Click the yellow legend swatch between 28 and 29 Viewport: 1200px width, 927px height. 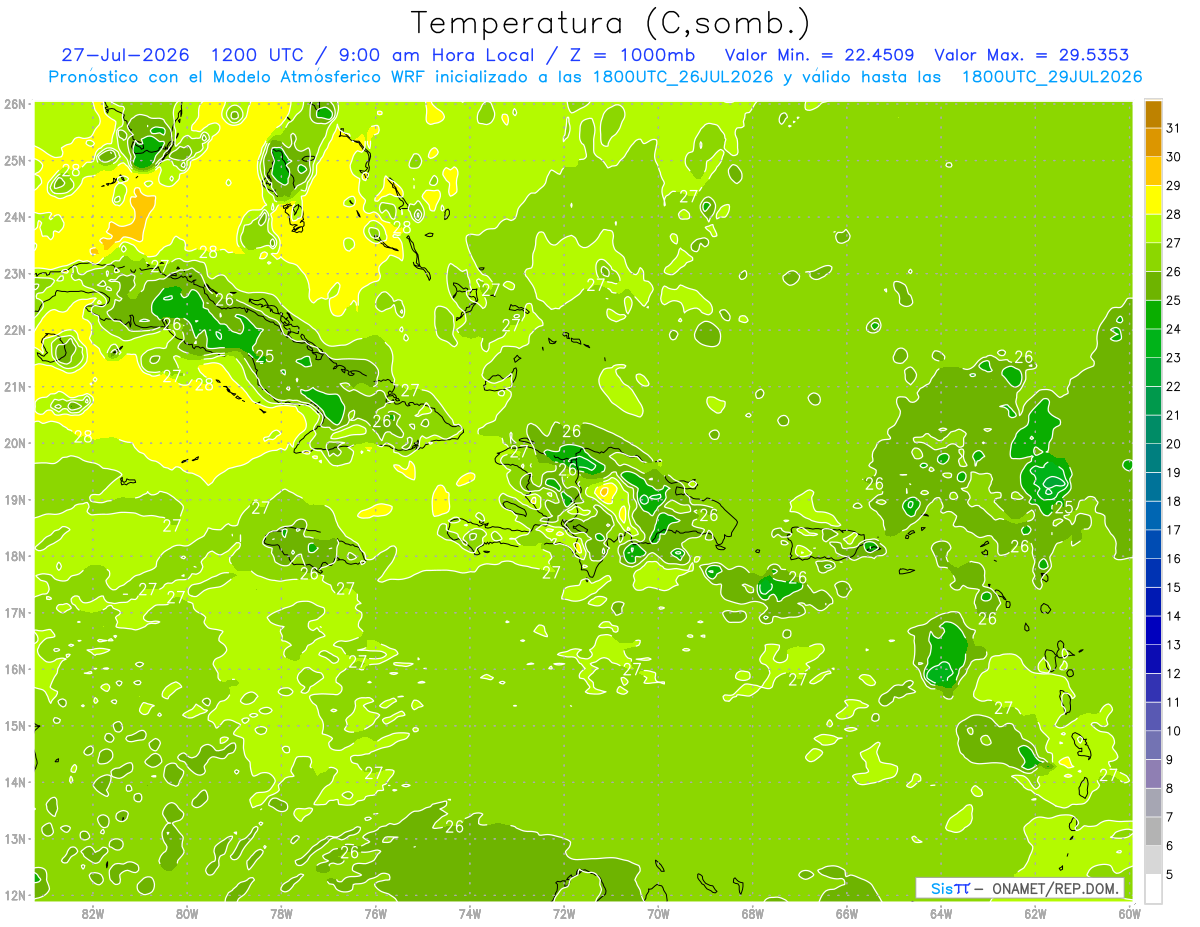point(1153,200)
